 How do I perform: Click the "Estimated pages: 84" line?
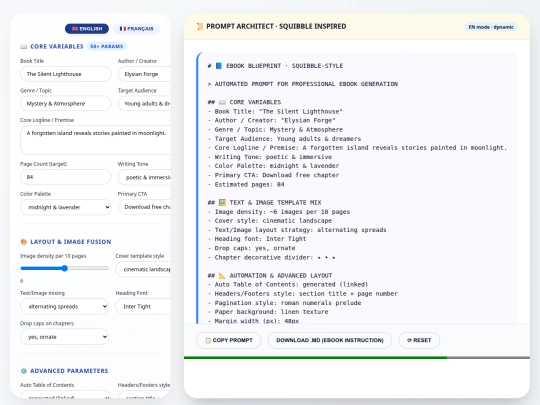(246, 184)
